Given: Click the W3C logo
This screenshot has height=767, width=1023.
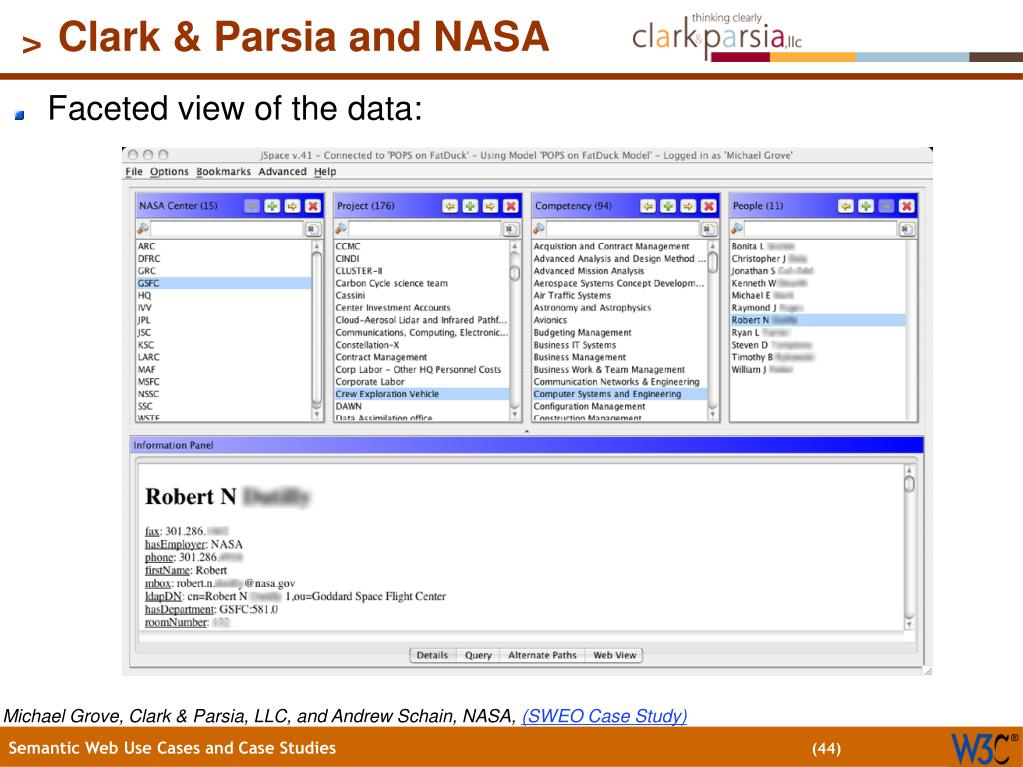Looking at the screenshot, I should click(x=984, y=748).
